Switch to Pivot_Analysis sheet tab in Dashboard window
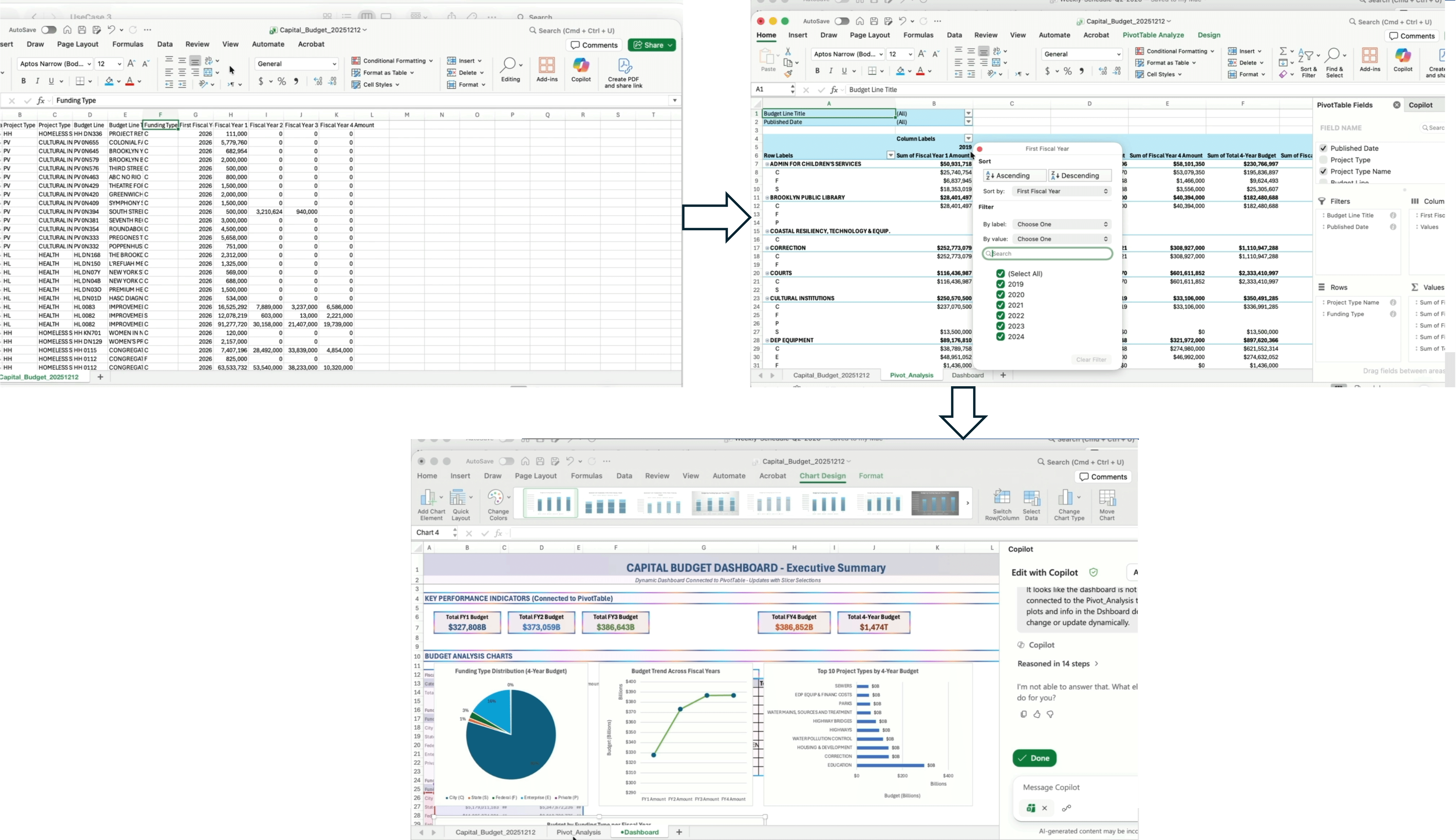This screenshot has width=1456, height=840. click(578, 832)
